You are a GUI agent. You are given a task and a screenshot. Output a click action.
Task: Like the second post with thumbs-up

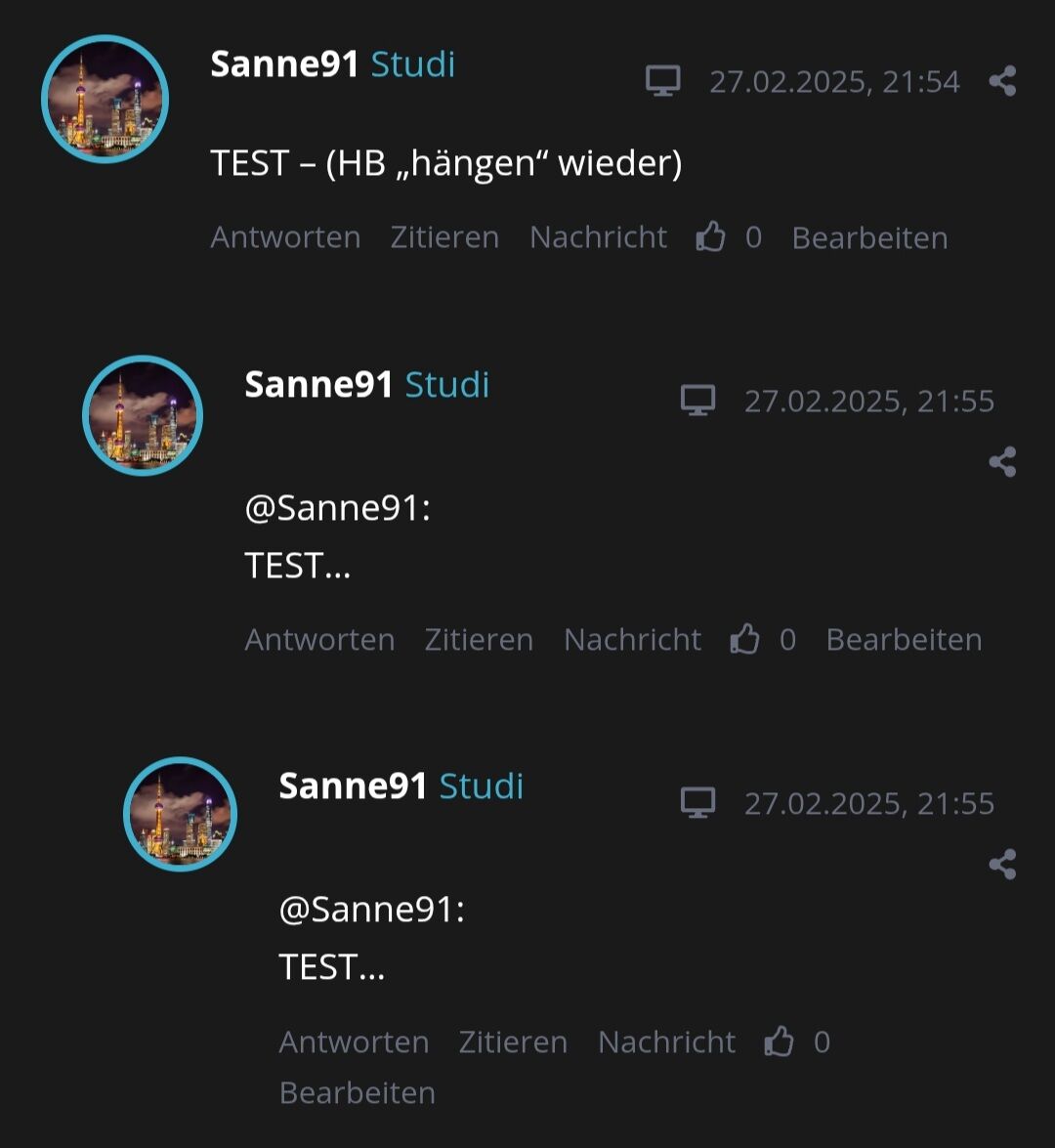(744, 639)
